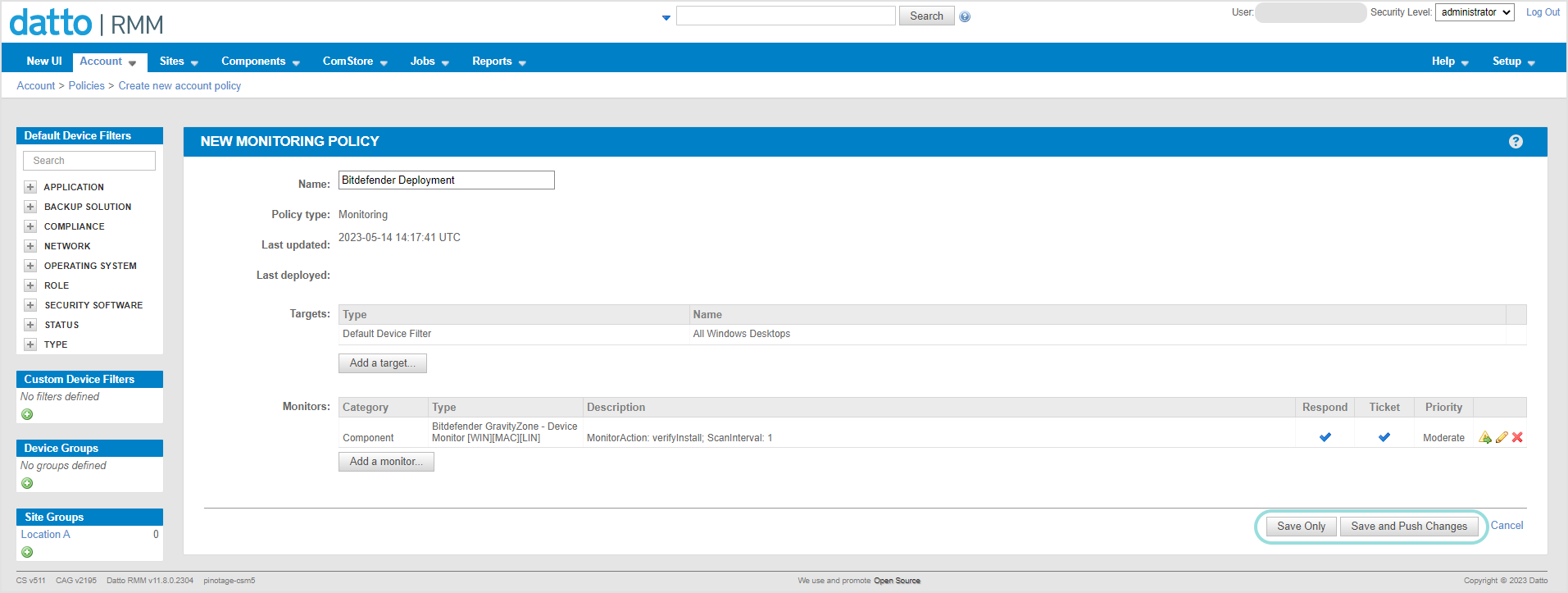The image size is (1568, 593).
Task: Click the Add a monitor button
Action: click(x=386, y=462)
